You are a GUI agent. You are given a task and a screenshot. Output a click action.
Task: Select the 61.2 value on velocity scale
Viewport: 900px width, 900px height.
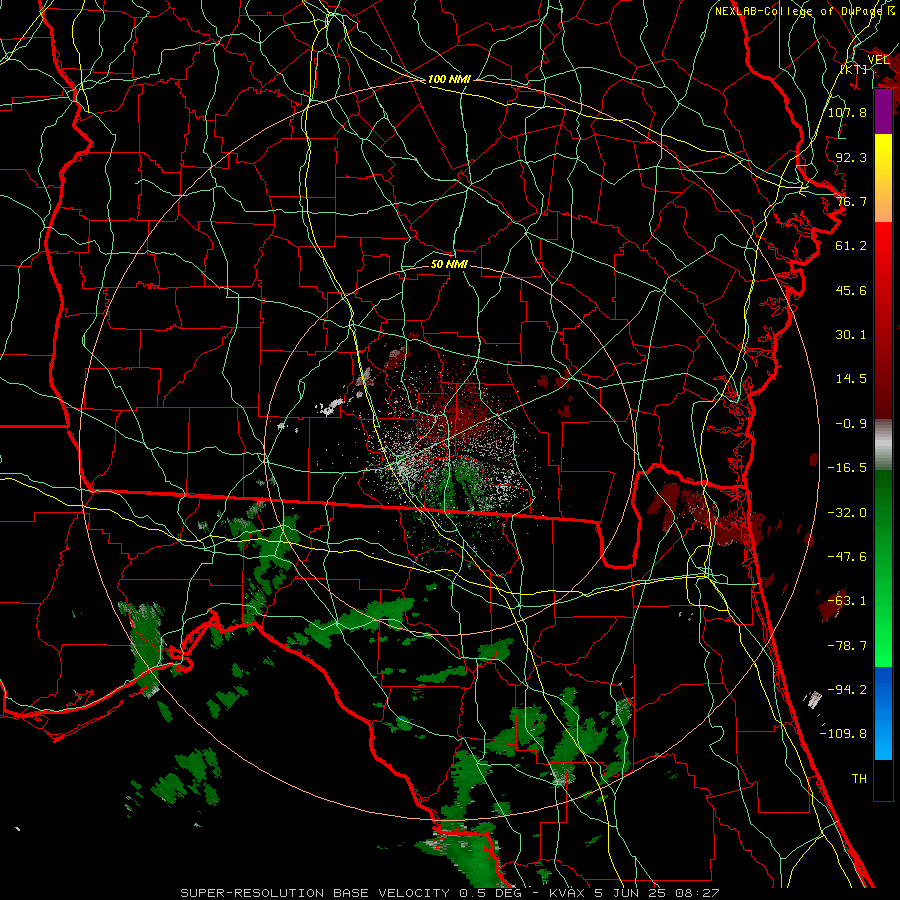851,246
